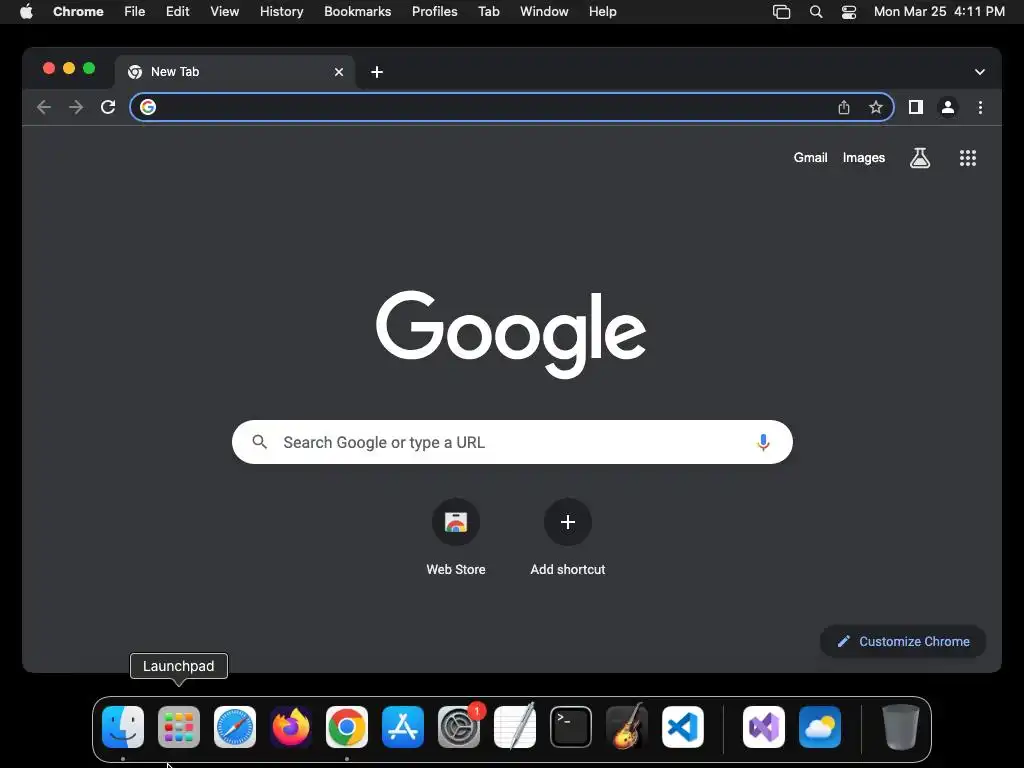Open Trash in the Dock
1024x768 pixels.
point(901,727)
